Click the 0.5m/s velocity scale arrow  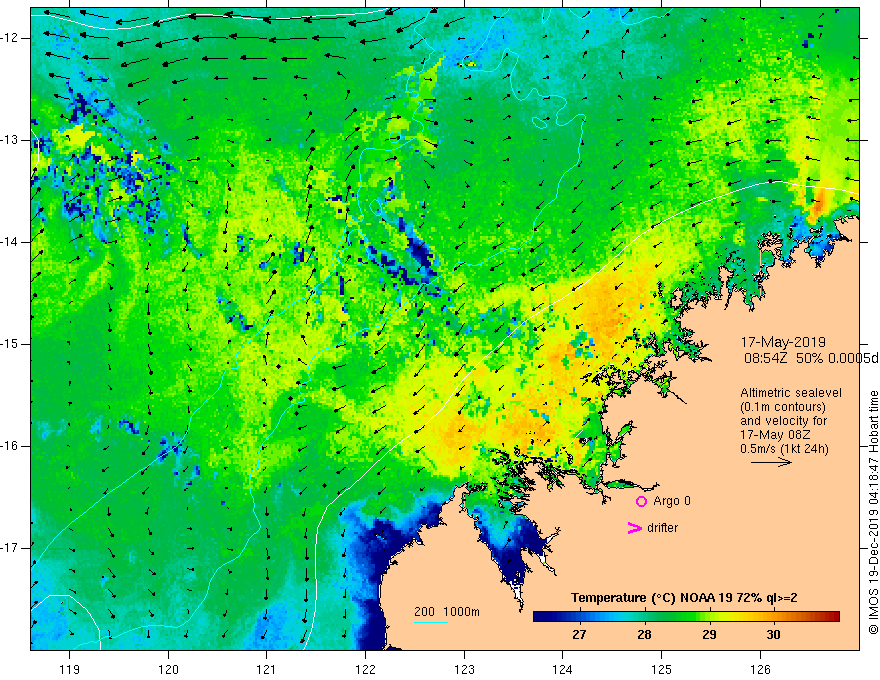pos(771,462)
